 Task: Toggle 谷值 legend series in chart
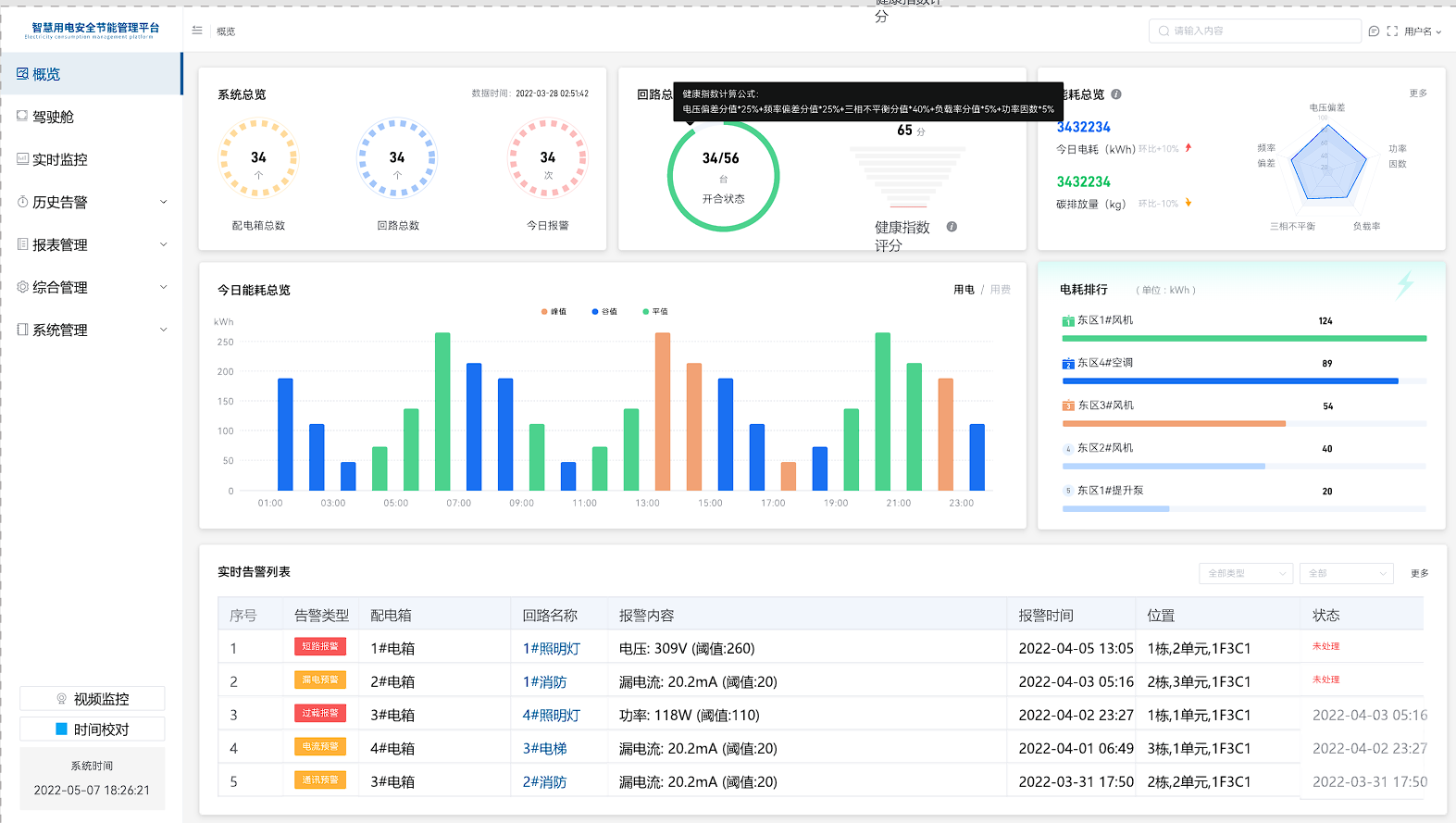point(604,312)
